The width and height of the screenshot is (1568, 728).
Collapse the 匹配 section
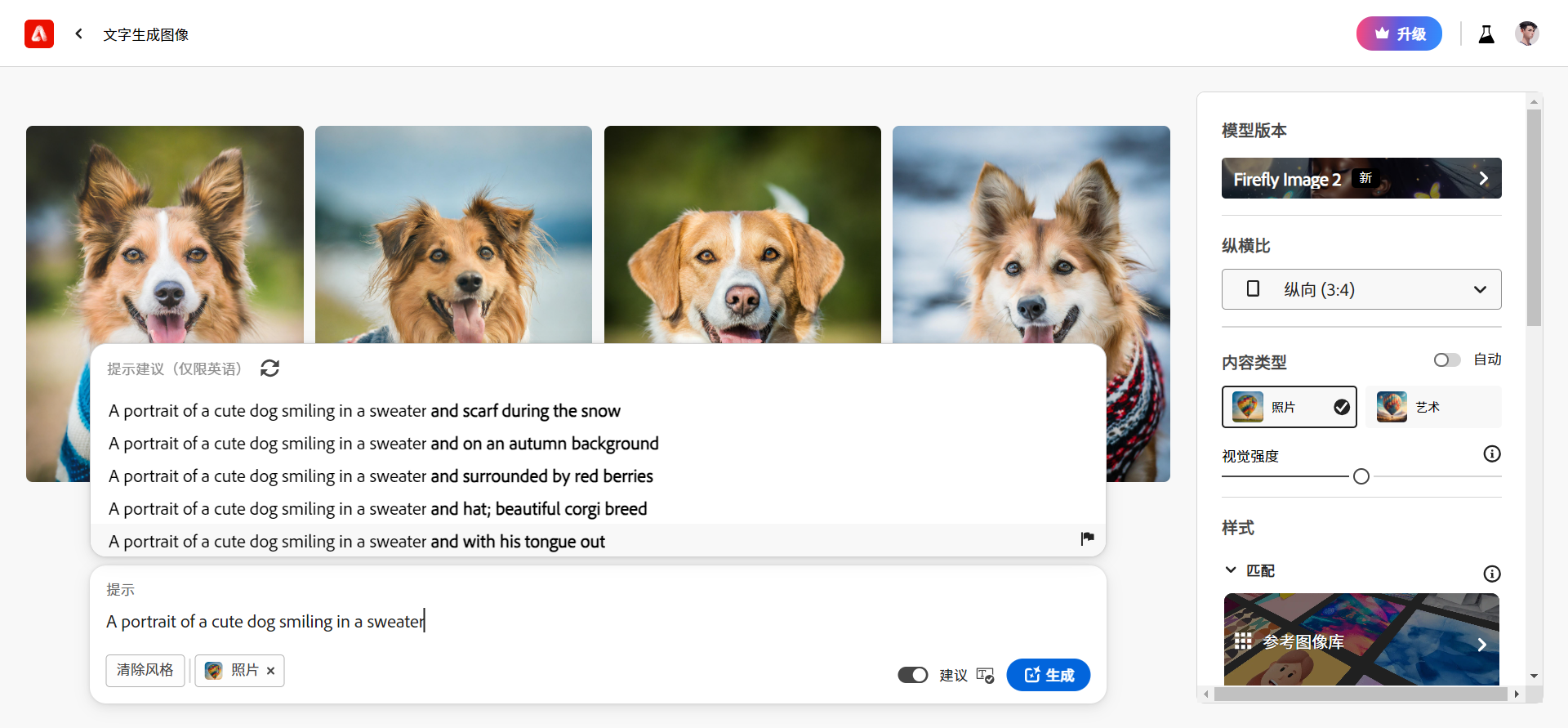(x=1231, y=570)
